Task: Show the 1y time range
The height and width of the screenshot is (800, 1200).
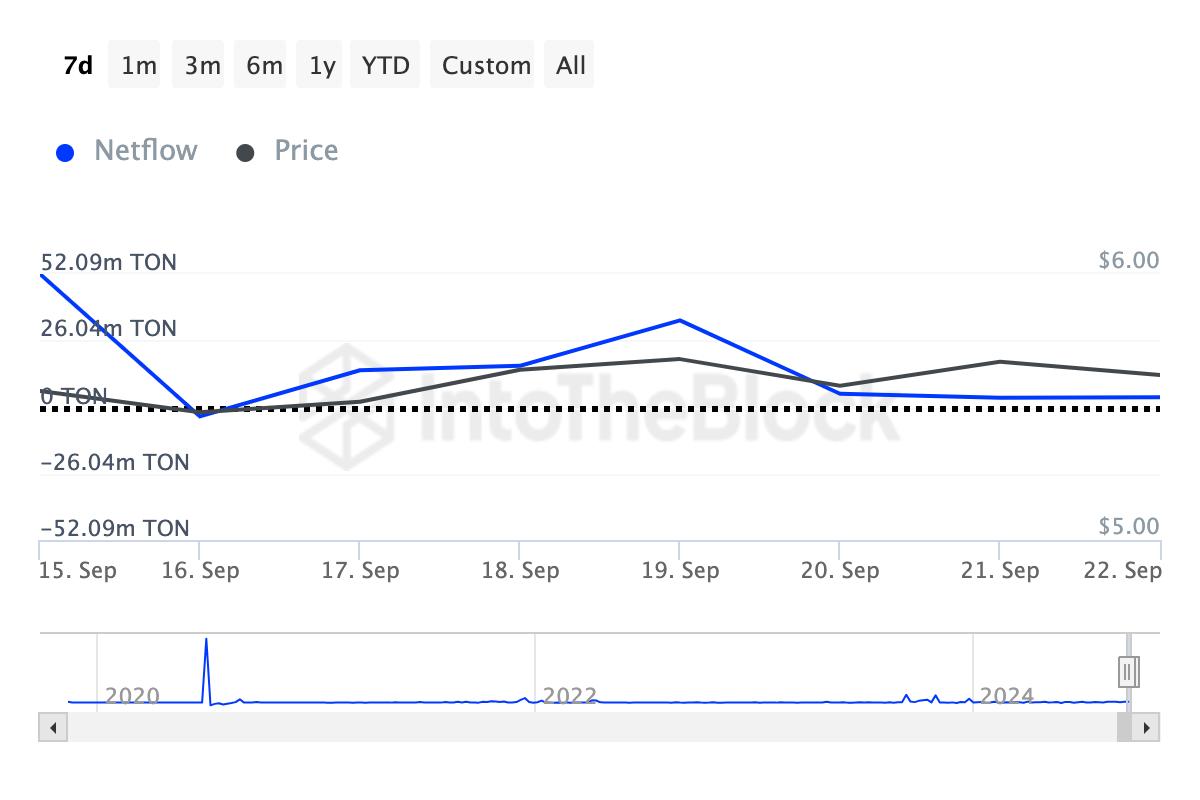Action: [322, 66]
